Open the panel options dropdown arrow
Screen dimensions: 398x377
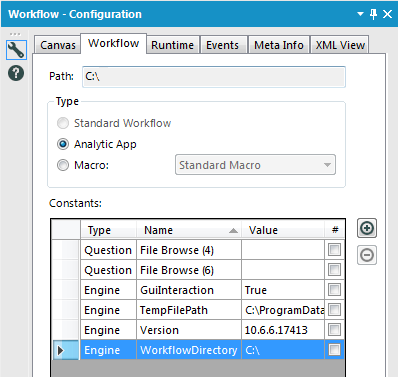360,14
